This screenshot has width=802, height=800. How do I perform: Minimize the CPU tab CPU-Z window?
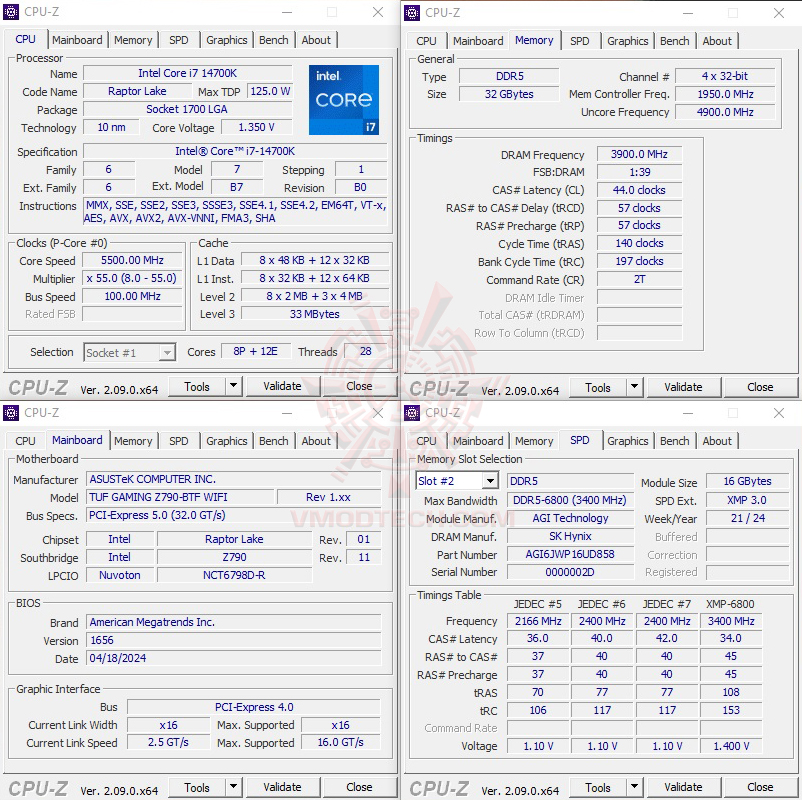287,12
